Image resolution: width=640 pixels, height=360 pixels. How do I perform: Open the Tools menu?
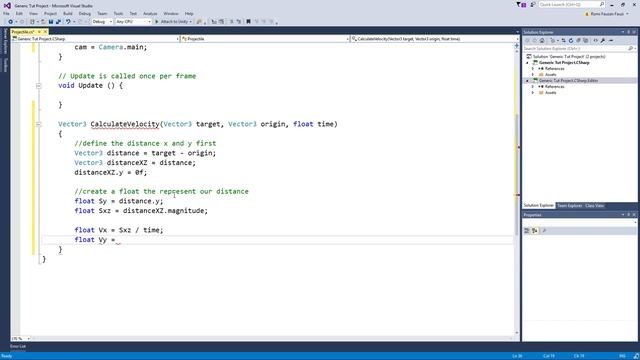point(118,13)
